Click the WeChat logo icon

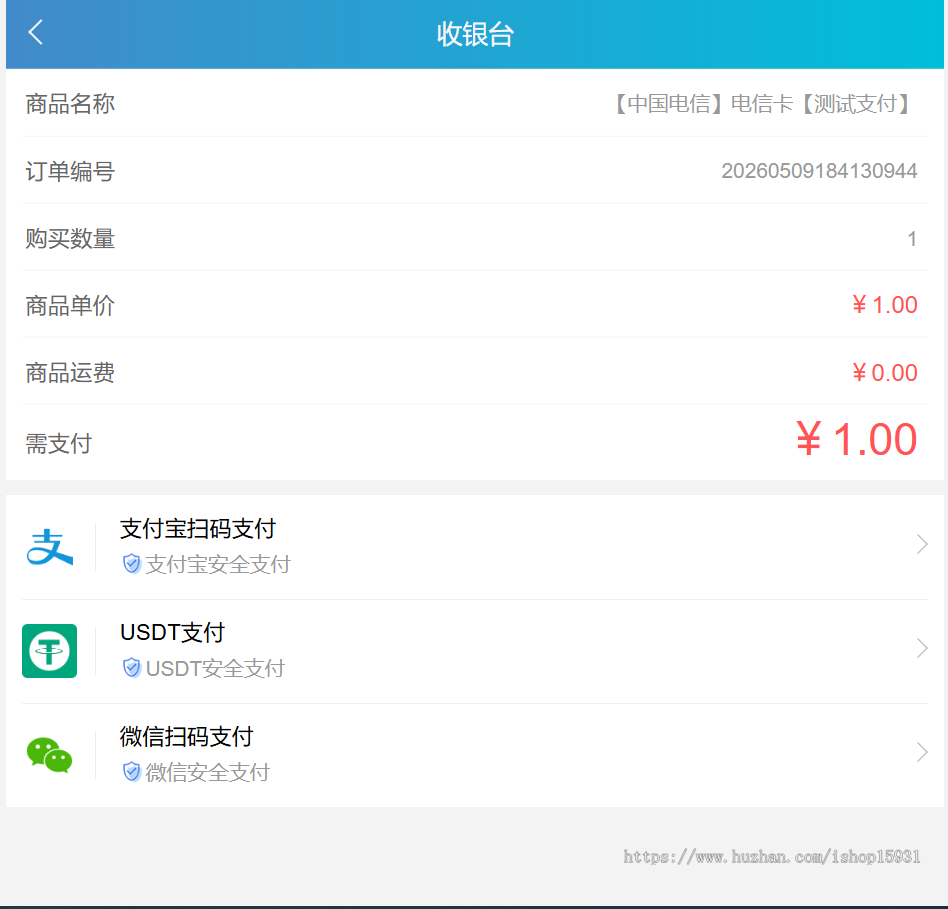click(50, 755)
